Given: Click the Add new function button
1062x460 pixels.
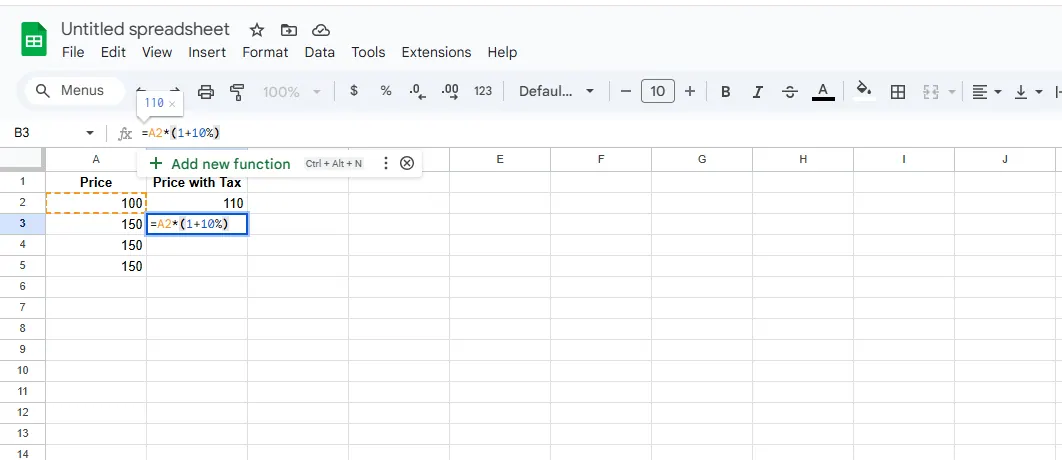Looking at the screenshot, I should point(220,163).
